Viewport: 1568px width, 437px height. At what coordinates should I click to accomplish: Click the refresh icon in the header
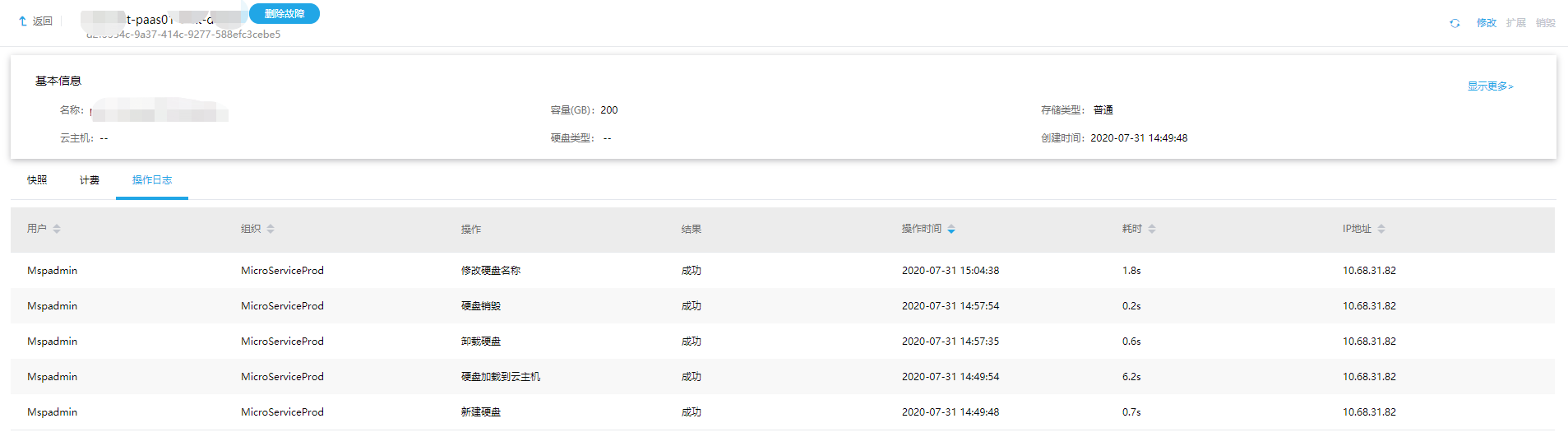tap(1455, 23)
